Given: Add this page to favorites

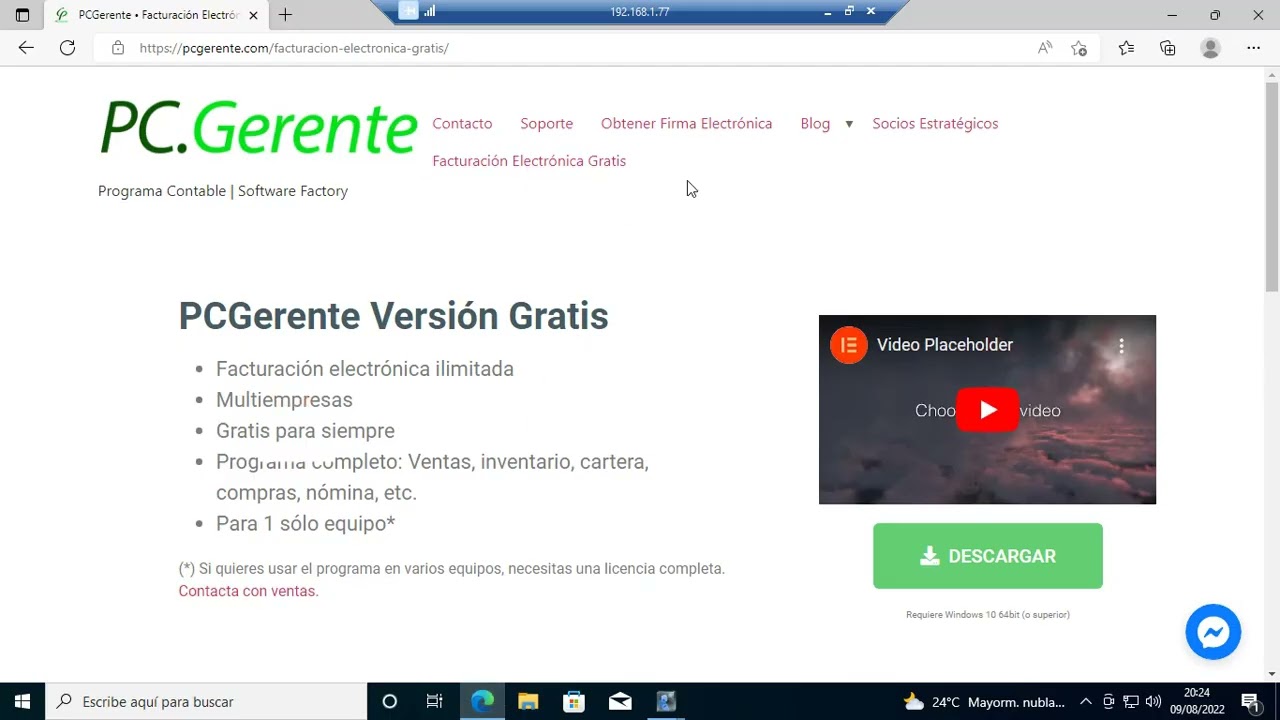Looking at the screenshot, I should 1079,48.
